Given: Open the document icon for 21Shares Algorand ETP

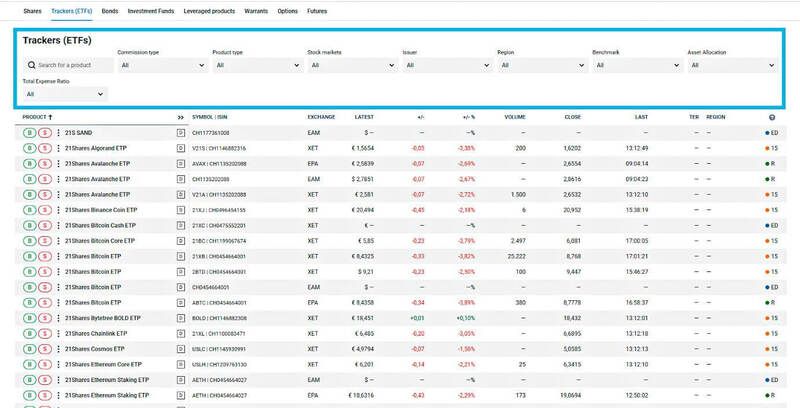Looking at the screenshot, I should coord(181,148).
